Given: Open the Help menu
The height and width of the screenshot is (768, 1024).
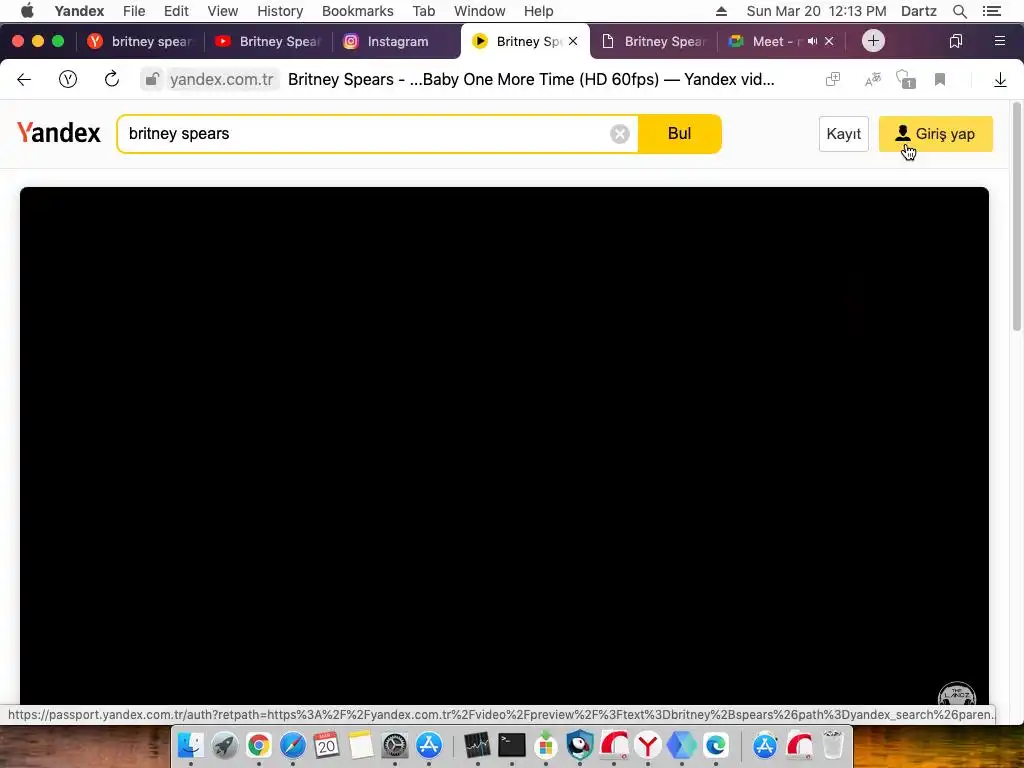Looking at the screenshot, I should [x=538, y=11].
